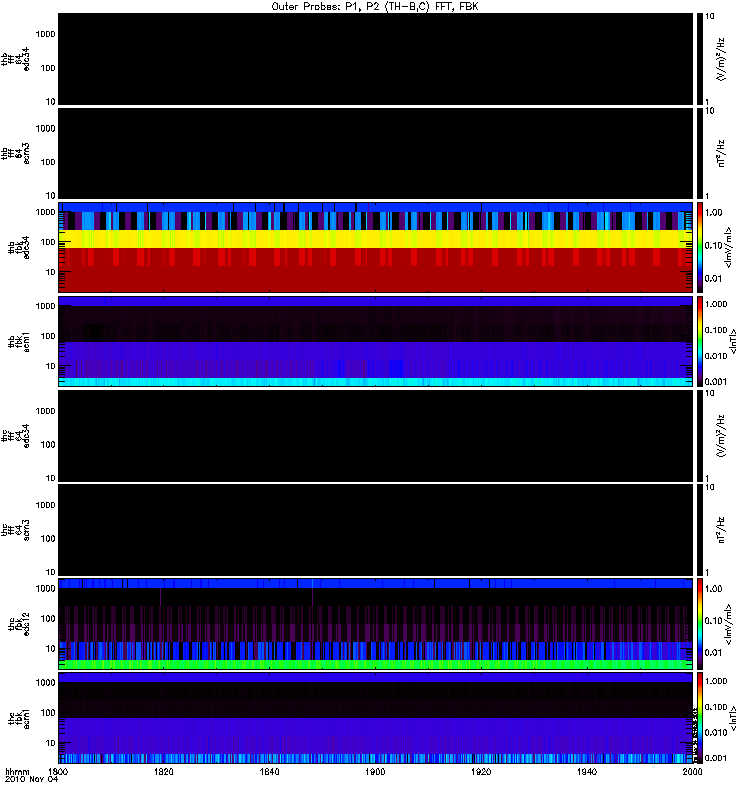Click the yellow band in thb fbk edc34 panel
The height and width of the screenshot is (800, 750).
click(x=375, y=239)
